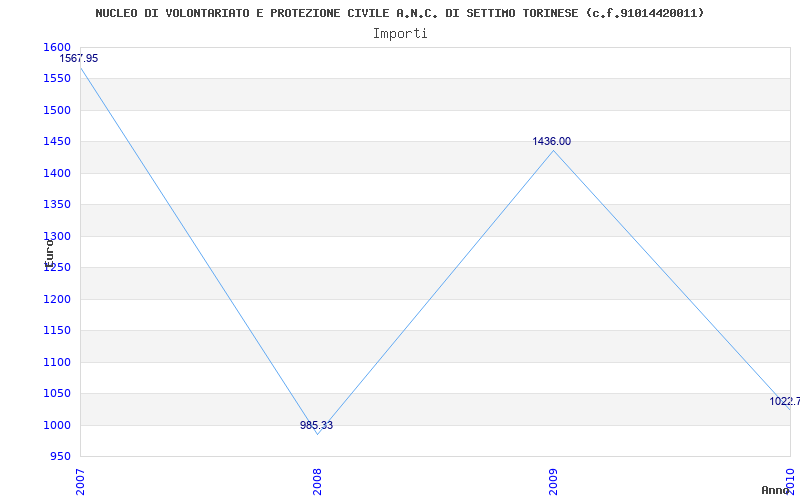Select the 950 y-axis tick label
The width and height of the screenshot is (800, 500).
(61, 456)
